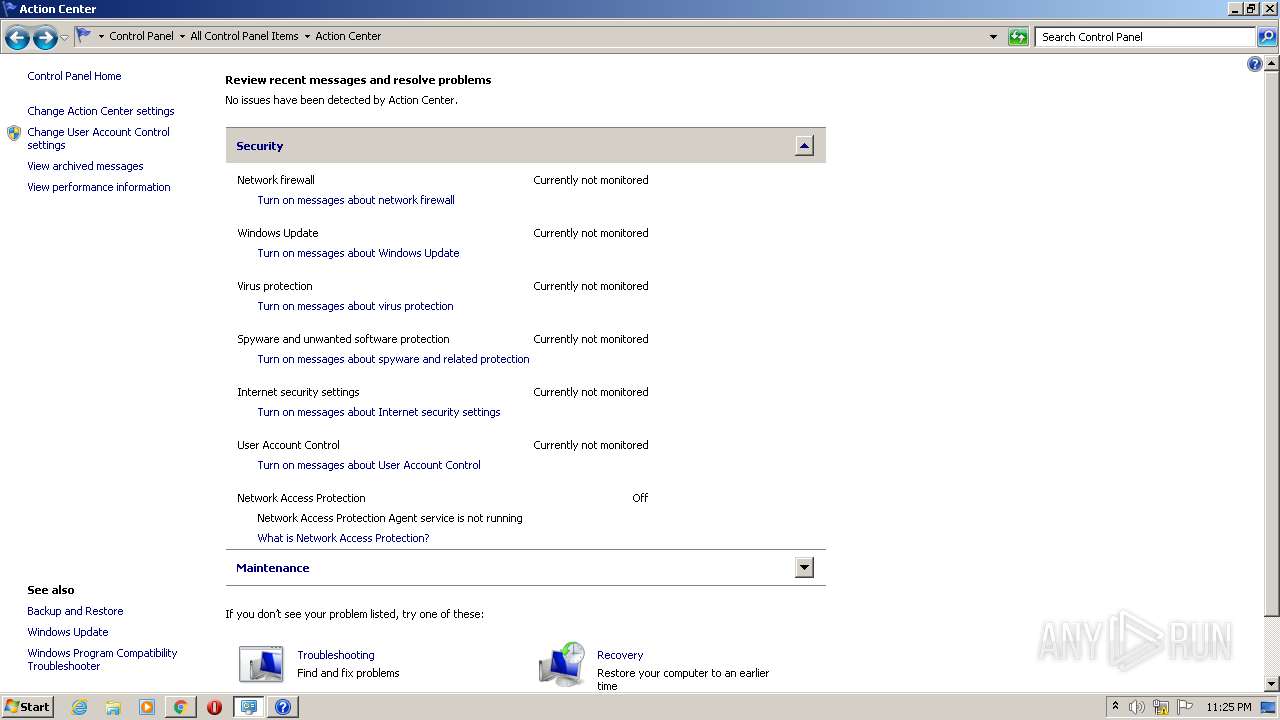Turn on messages about Windows Update
The height and width of the screenshot is (720, 1280).
(358, 253)
